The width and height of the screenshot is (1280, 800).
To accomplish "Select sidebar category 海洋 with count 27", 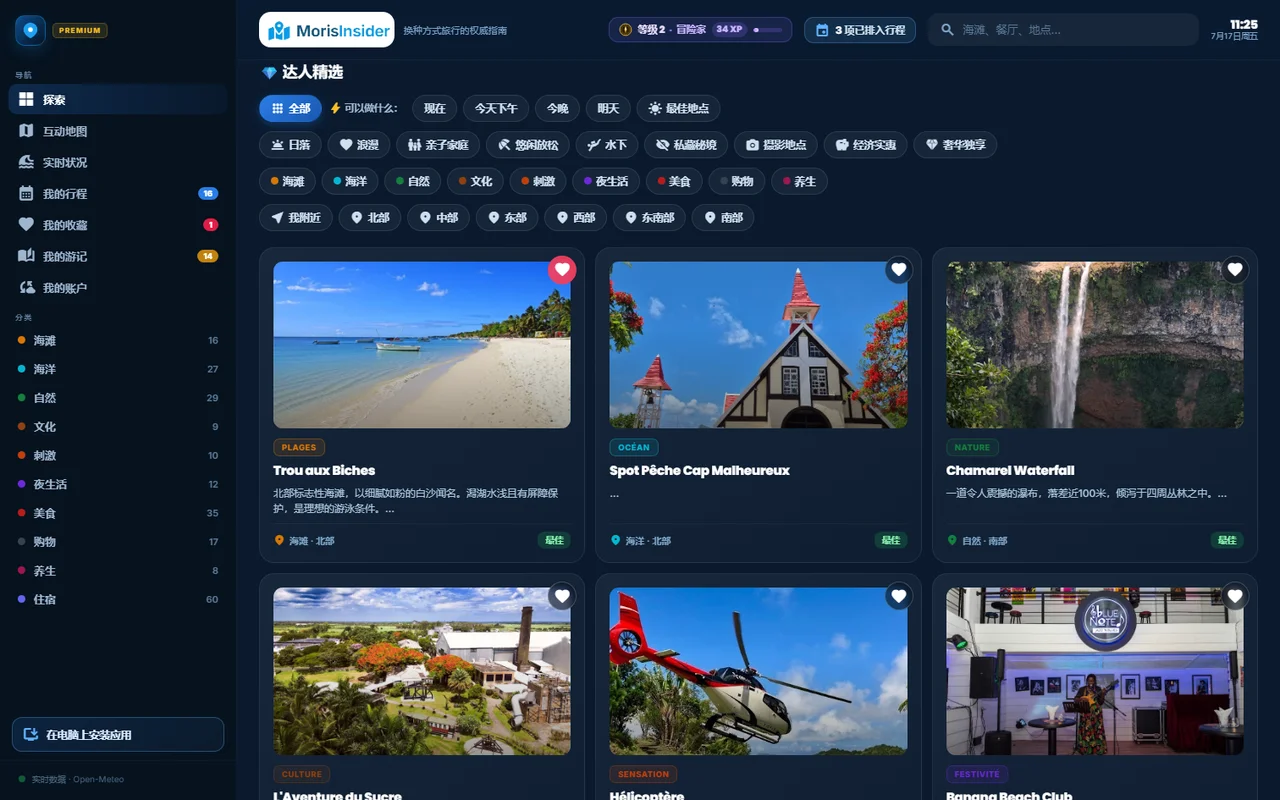I will click(118, 369).
